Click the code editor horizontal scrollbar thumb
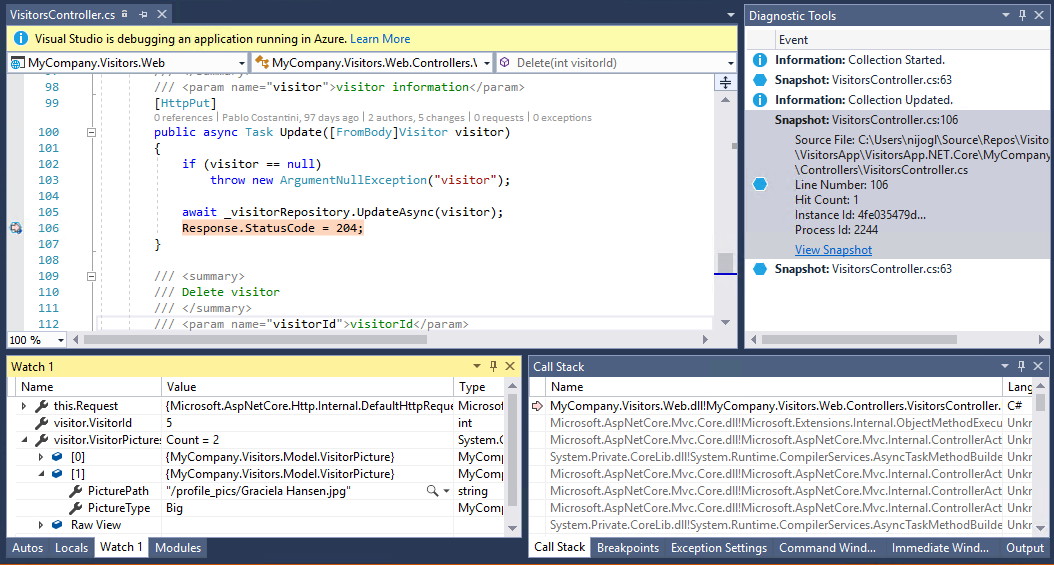This screenshot has height=565, width=1054. click(x=255, y=340)
